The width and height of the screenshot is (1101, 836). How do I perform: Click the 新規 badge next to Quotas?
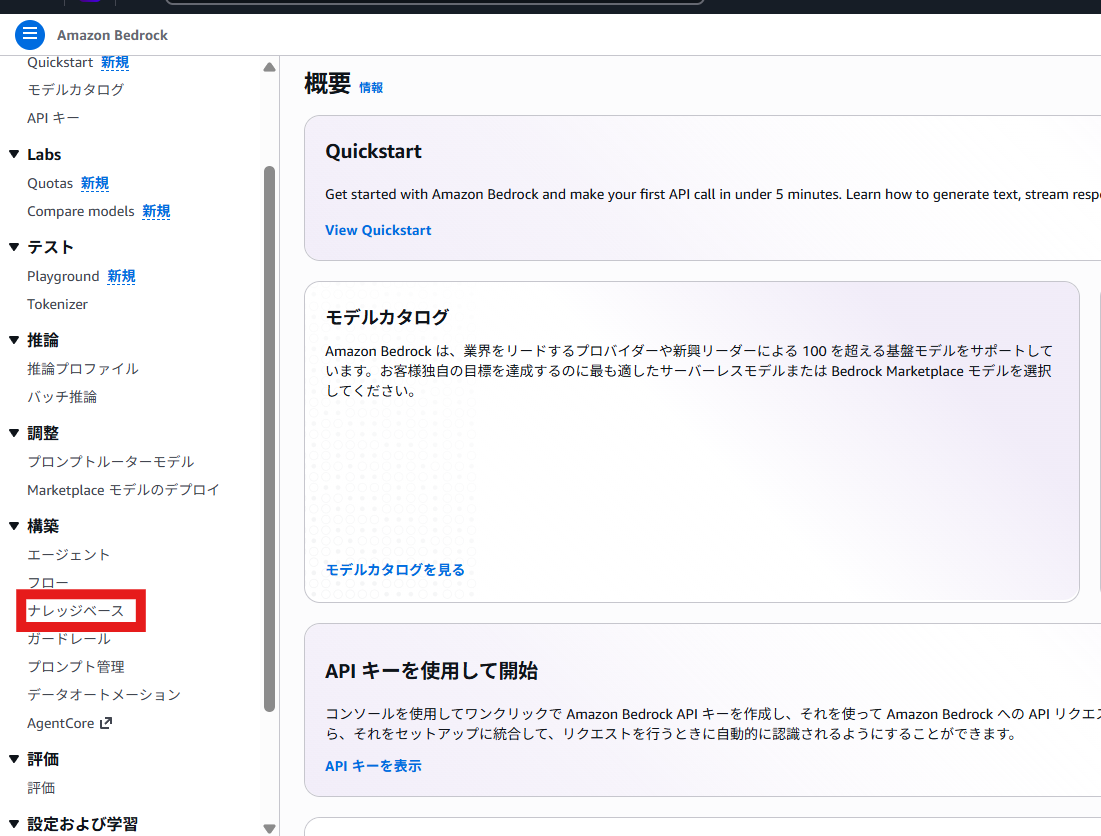95,183
